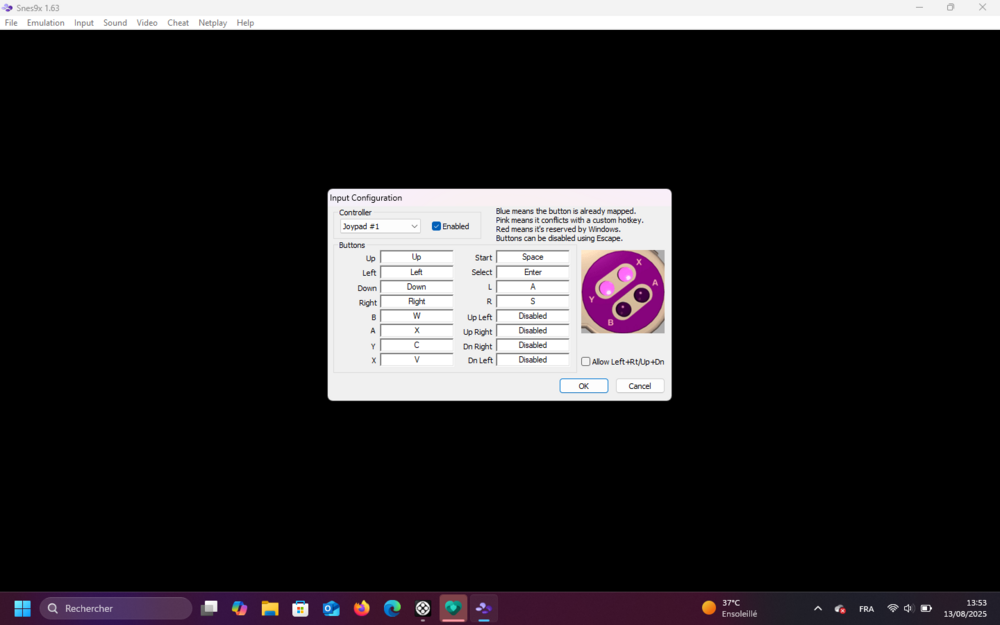Cancel the Input Configuration dialog
The height and width of the screenshot is (625, 1000).
(x=640, y=386)
